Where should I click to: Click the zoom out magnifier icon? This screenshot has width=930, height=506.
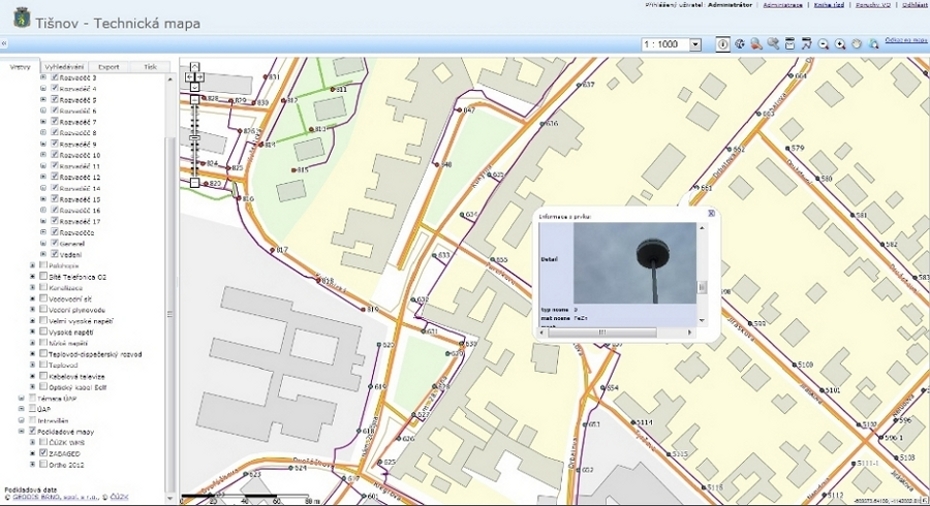click(823, 44)
